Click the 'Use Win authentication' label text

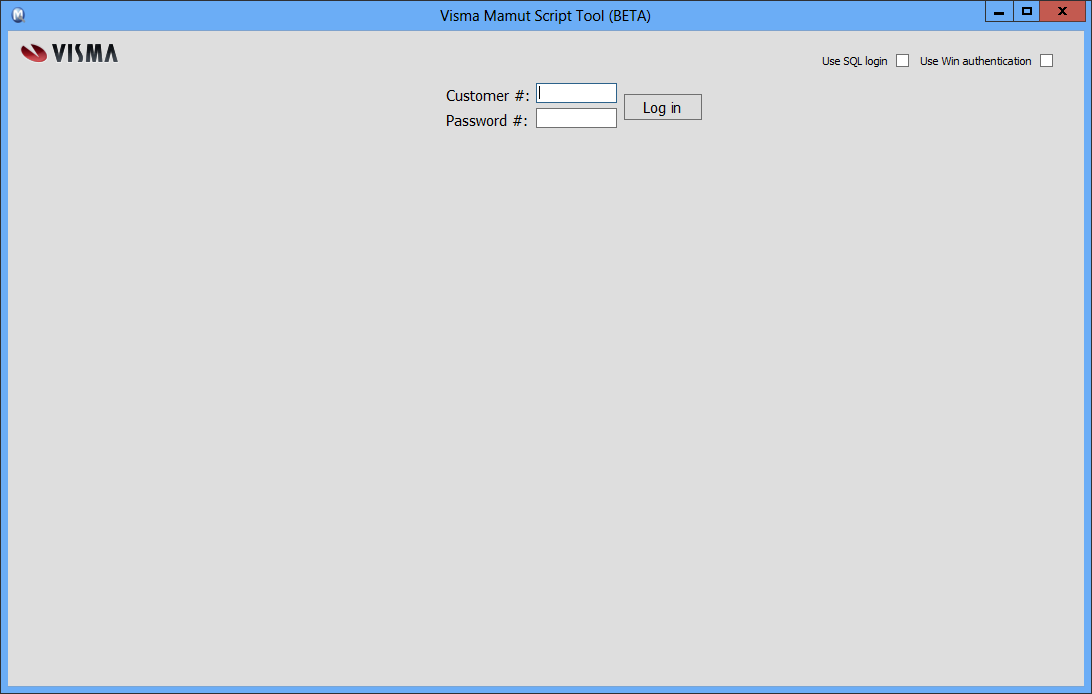point(975,61)
